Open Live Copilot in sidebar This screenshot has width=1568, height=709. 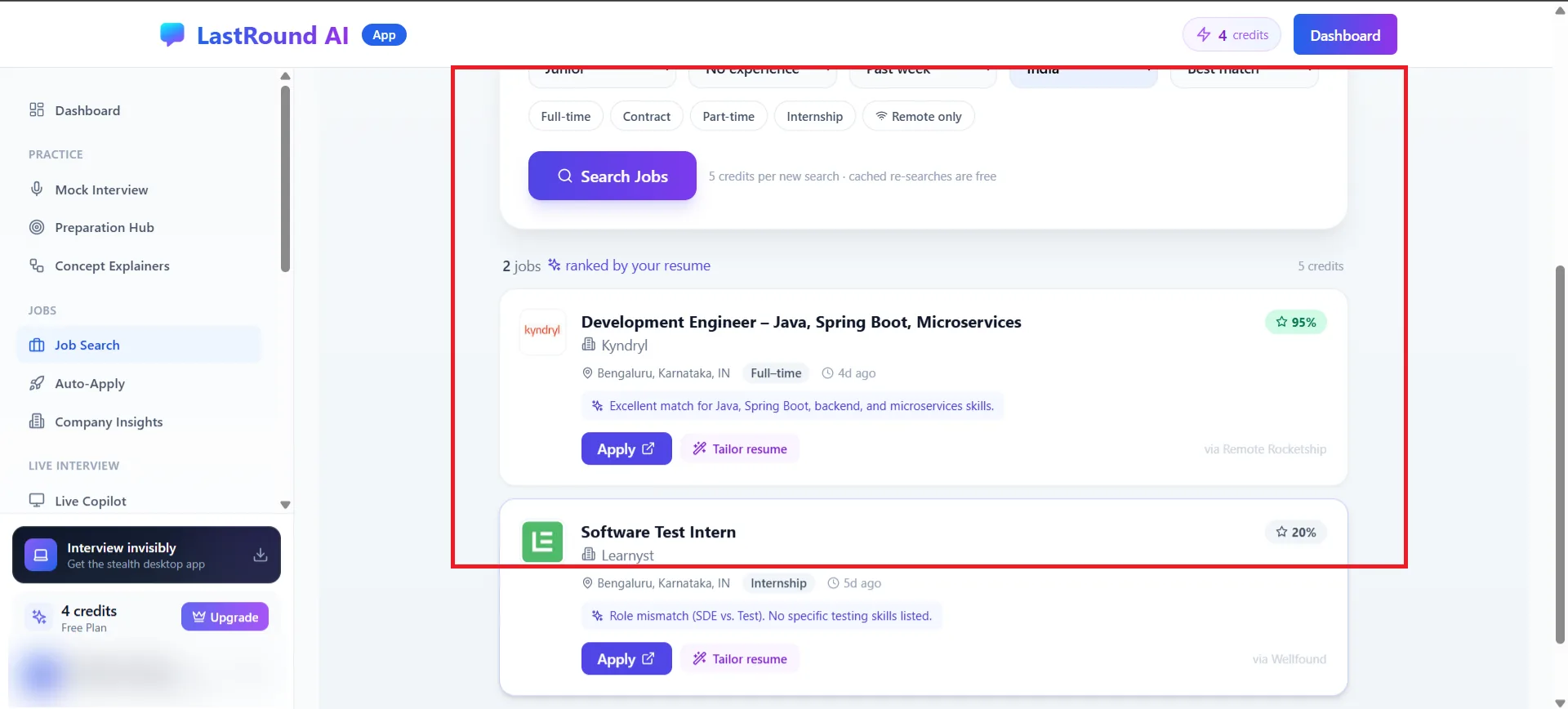pyautogui.click(x=139, y=501)
